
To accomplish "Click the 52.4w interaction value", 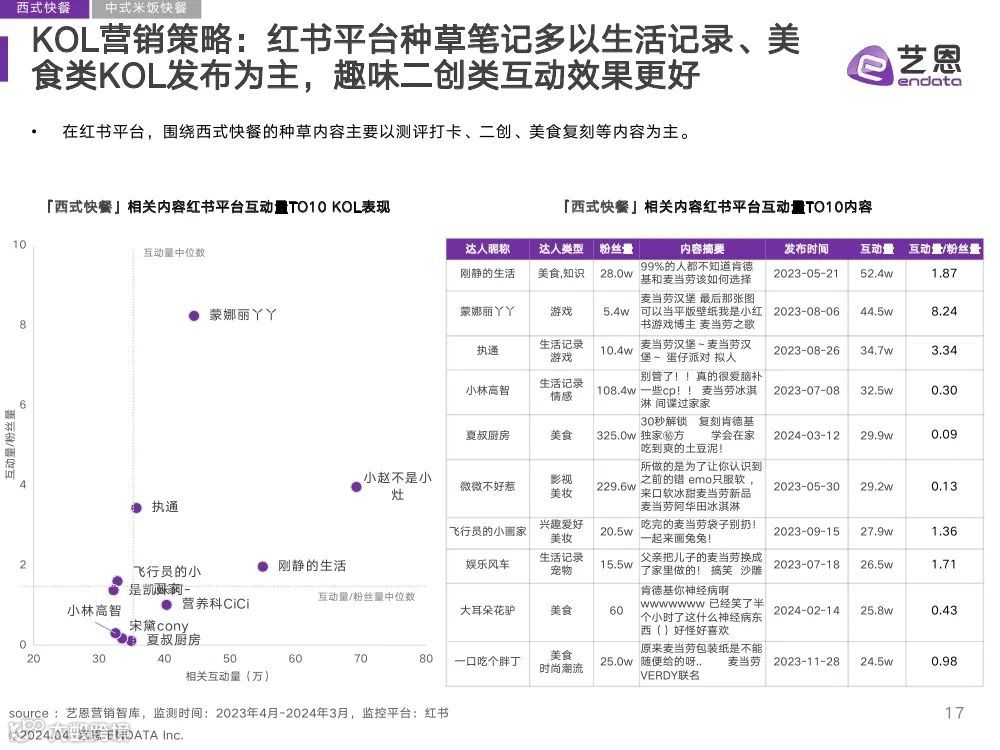I will pyautogui.click(x=876, y=274).
